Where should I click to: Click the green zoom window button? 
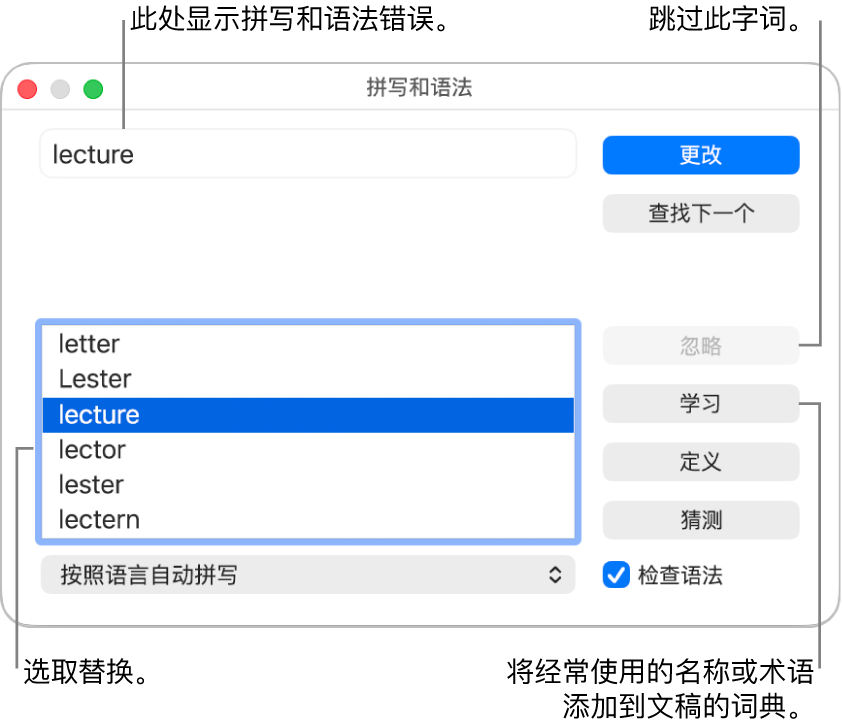[92, 89]
